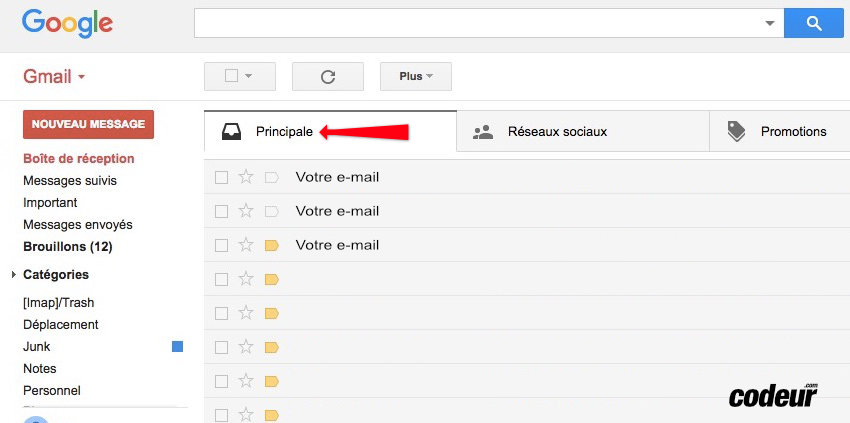Click the blue search magnifier button

tap(813, 22)
